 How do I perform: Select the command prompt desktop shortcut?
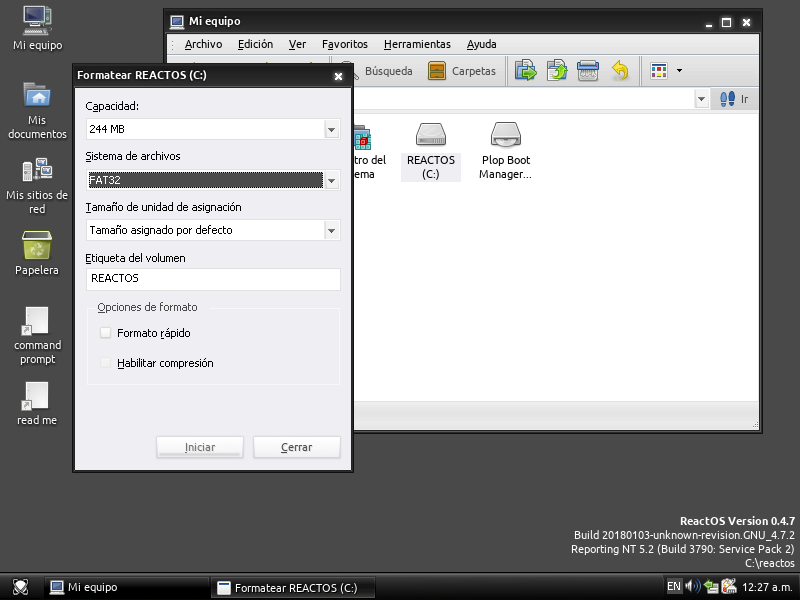[37, 336]
